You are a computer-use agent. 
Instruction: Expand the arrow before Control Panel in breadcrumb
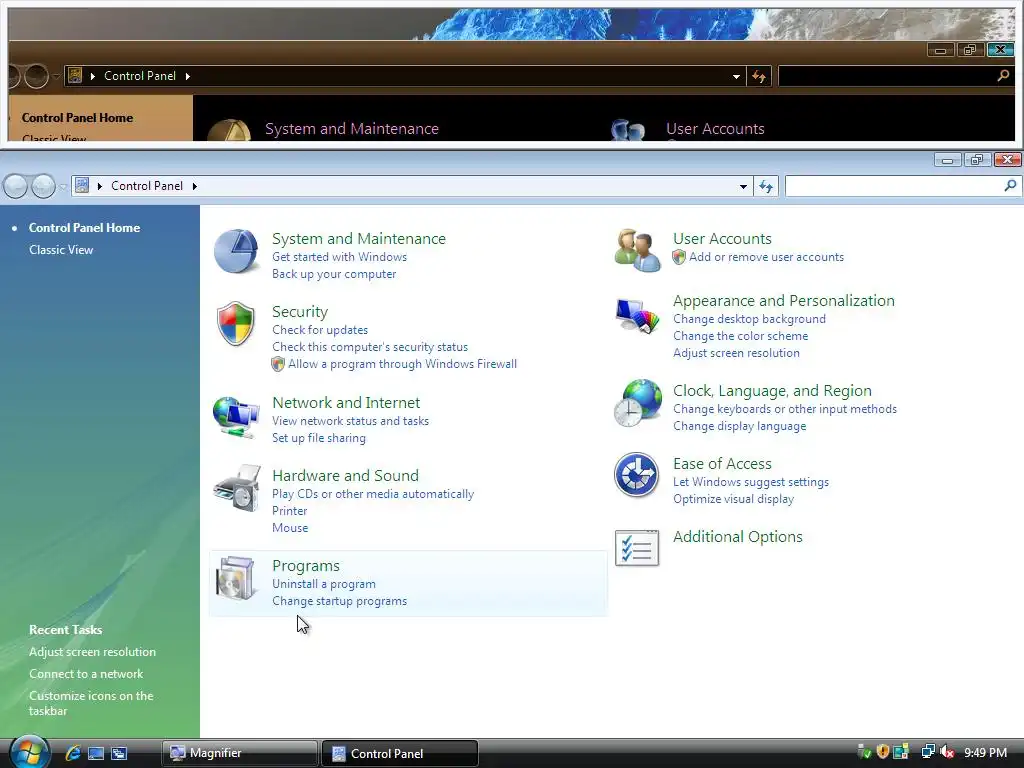[x=100, y=186]
